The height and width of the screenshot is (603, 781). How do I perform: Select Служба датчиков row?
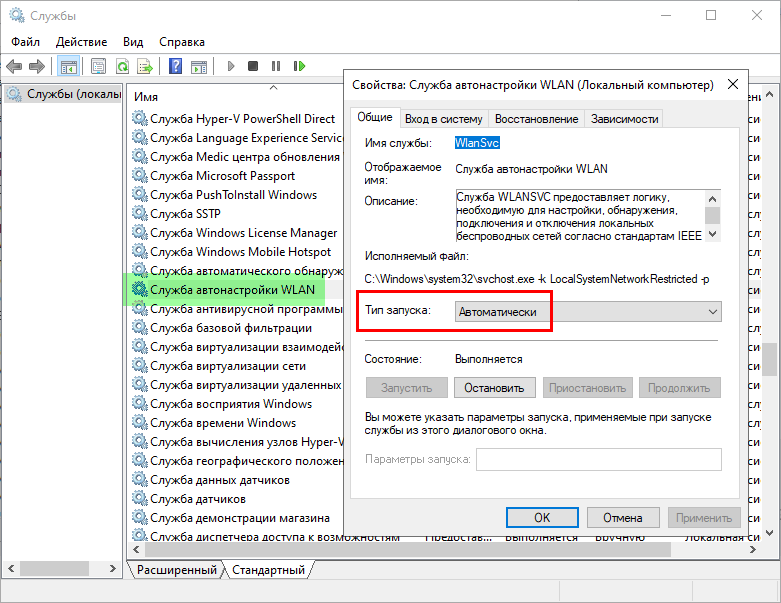(x=198, y=498)
